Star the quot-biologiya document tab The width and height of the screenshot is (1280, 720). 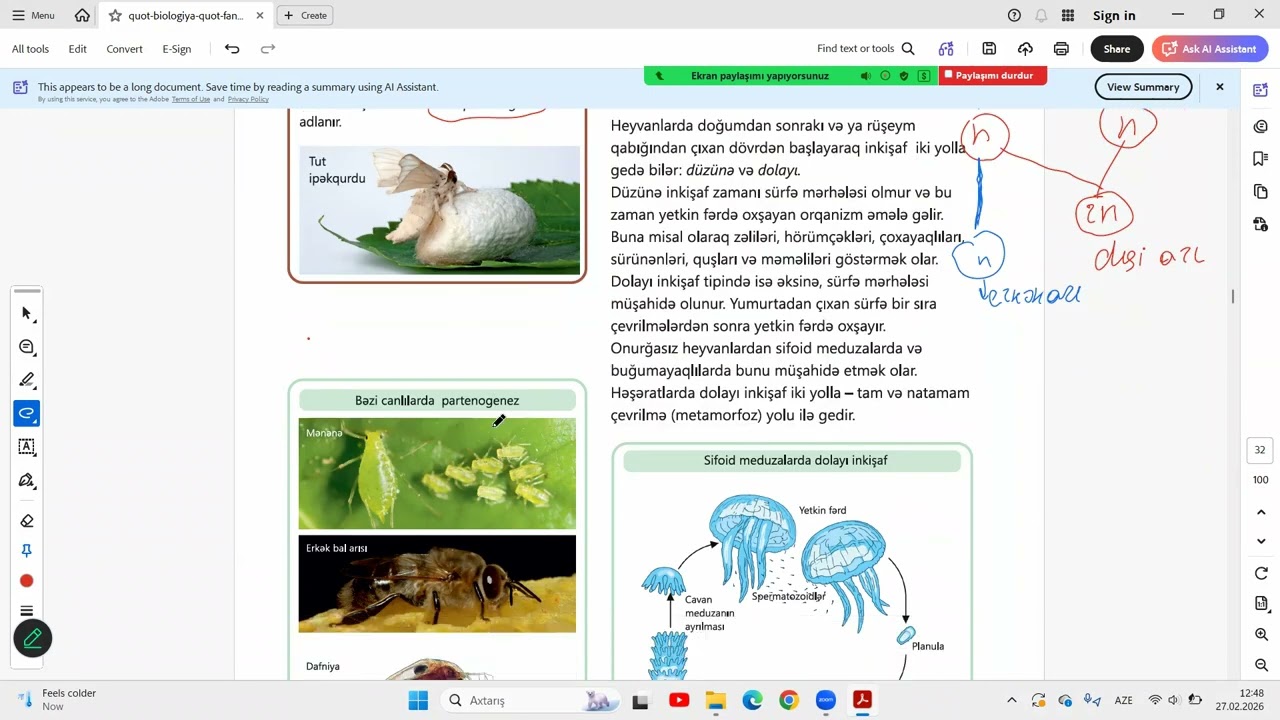pyautogui.click(x=116, y=16)
